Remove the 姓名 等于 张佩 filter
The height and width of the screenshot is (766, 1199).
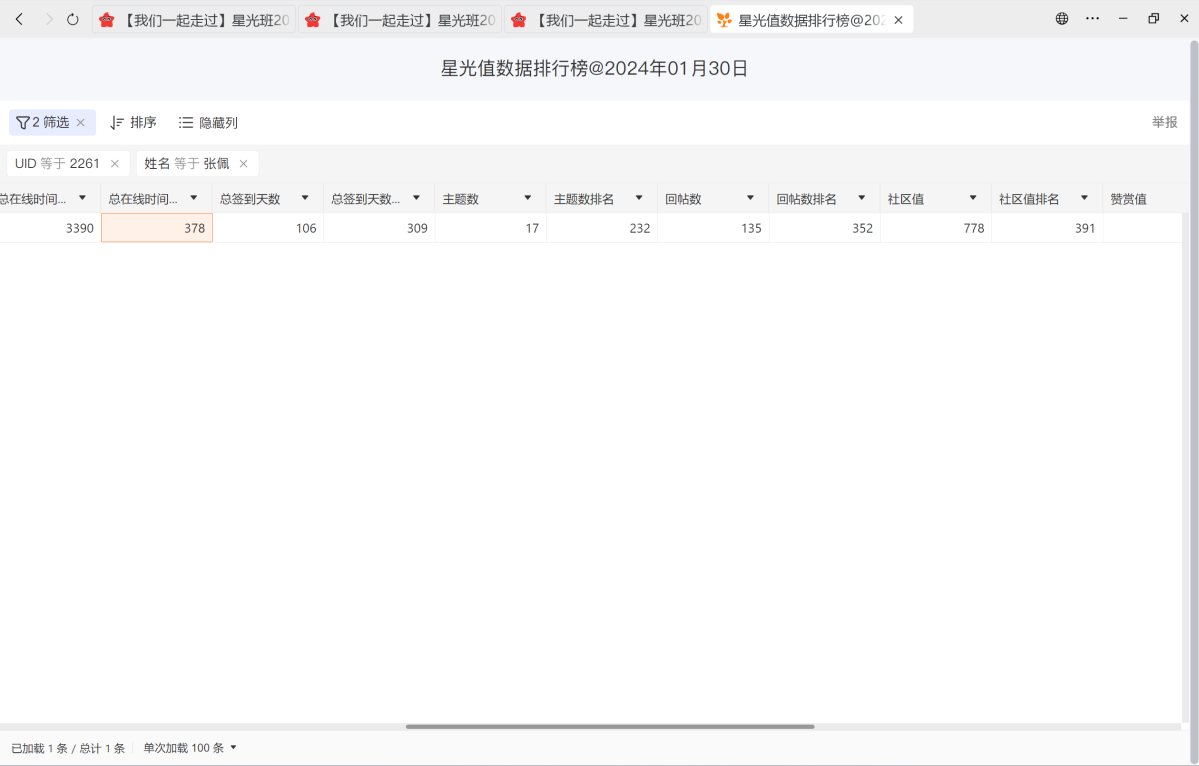(243, 164)
